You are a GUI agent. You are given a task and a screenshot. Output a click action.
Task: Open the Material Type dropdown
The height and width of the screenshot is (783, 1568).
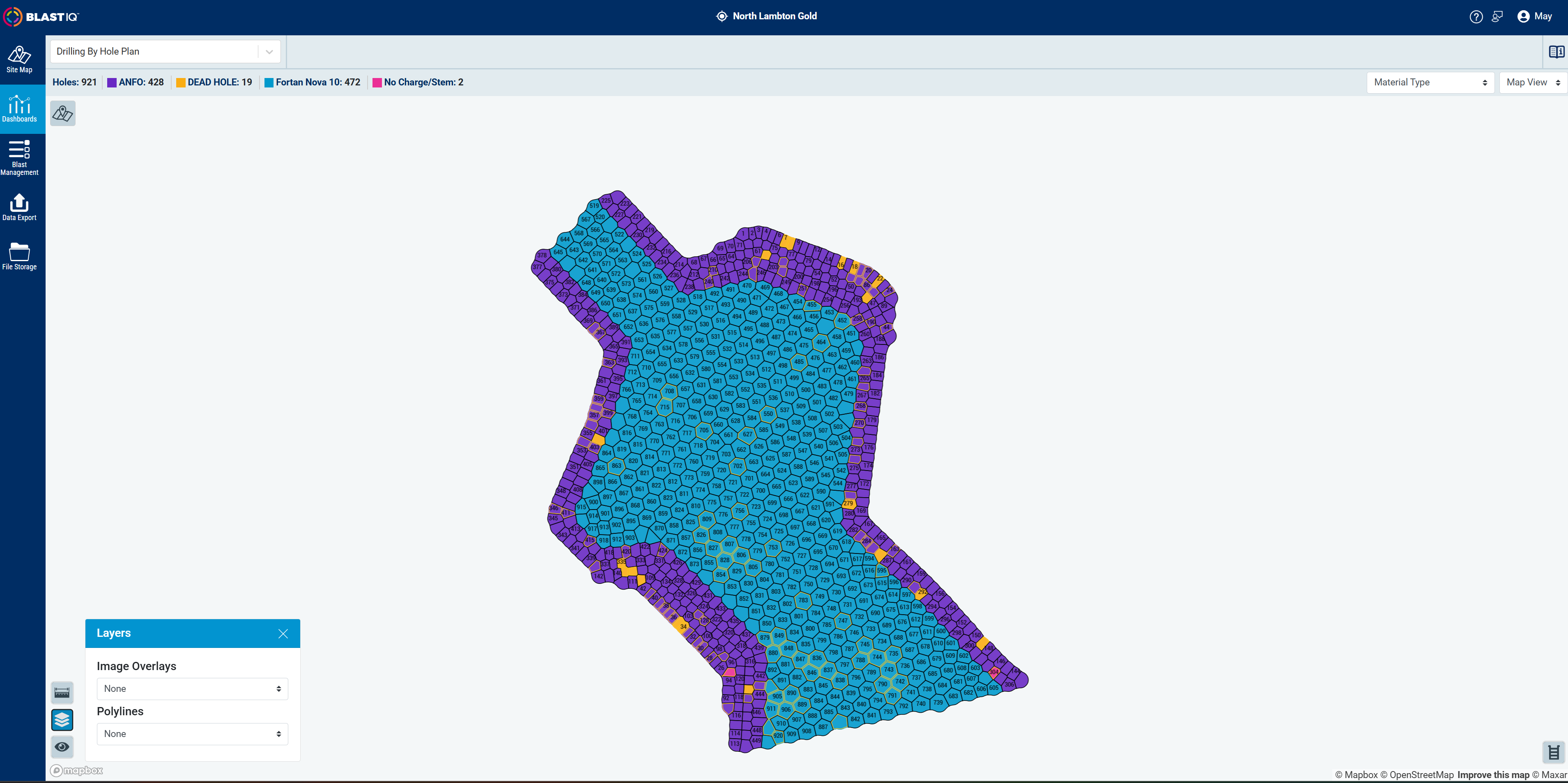(1430, 83)
